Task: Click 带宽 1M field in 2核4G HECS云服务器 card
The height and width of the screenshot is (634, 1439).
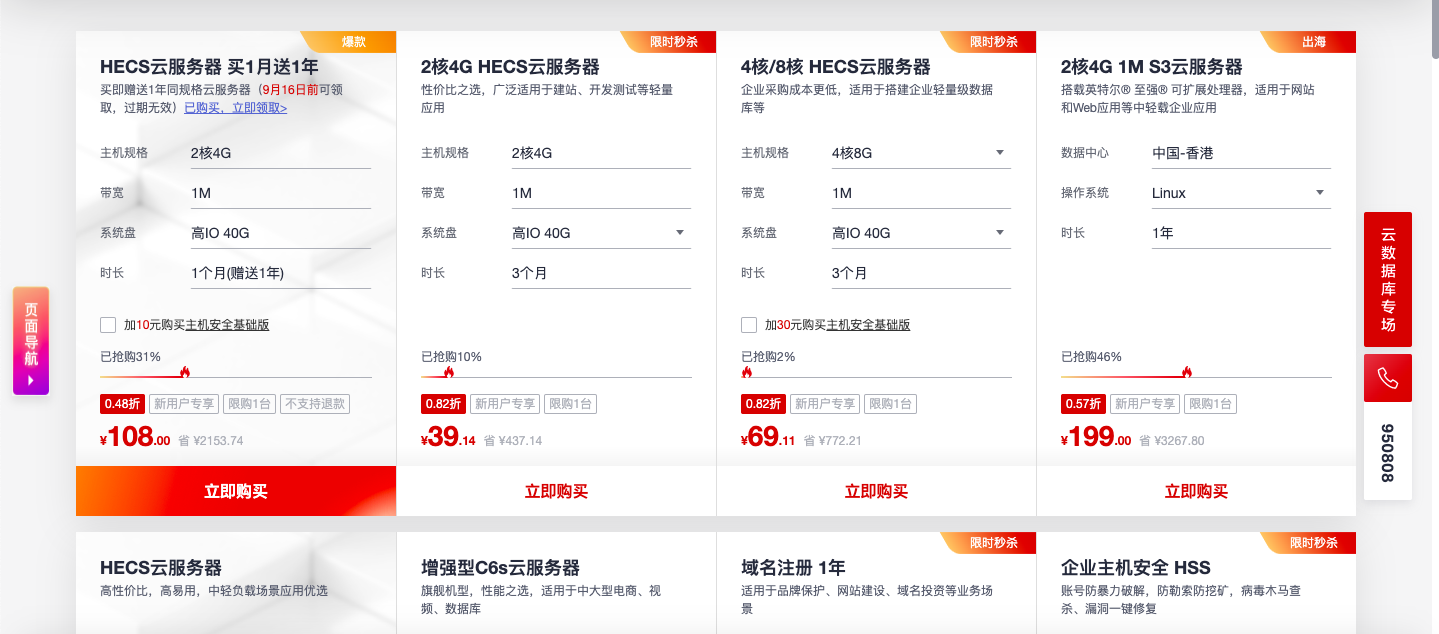Action: (601, 193)
